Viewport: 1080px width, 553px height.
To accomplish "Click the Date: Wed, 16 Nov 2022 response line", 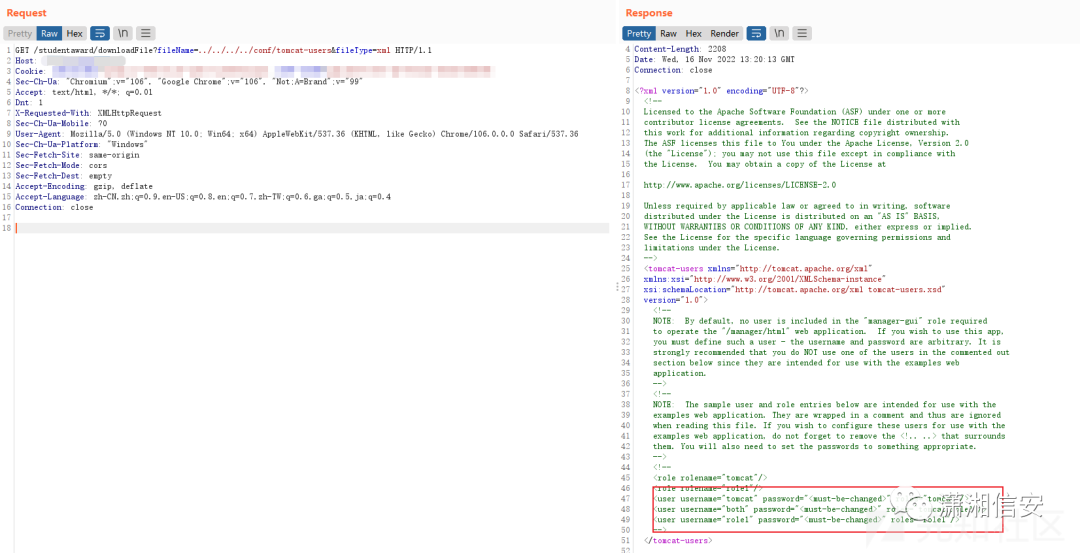I will pyautogui.click(x=714, y=59).
